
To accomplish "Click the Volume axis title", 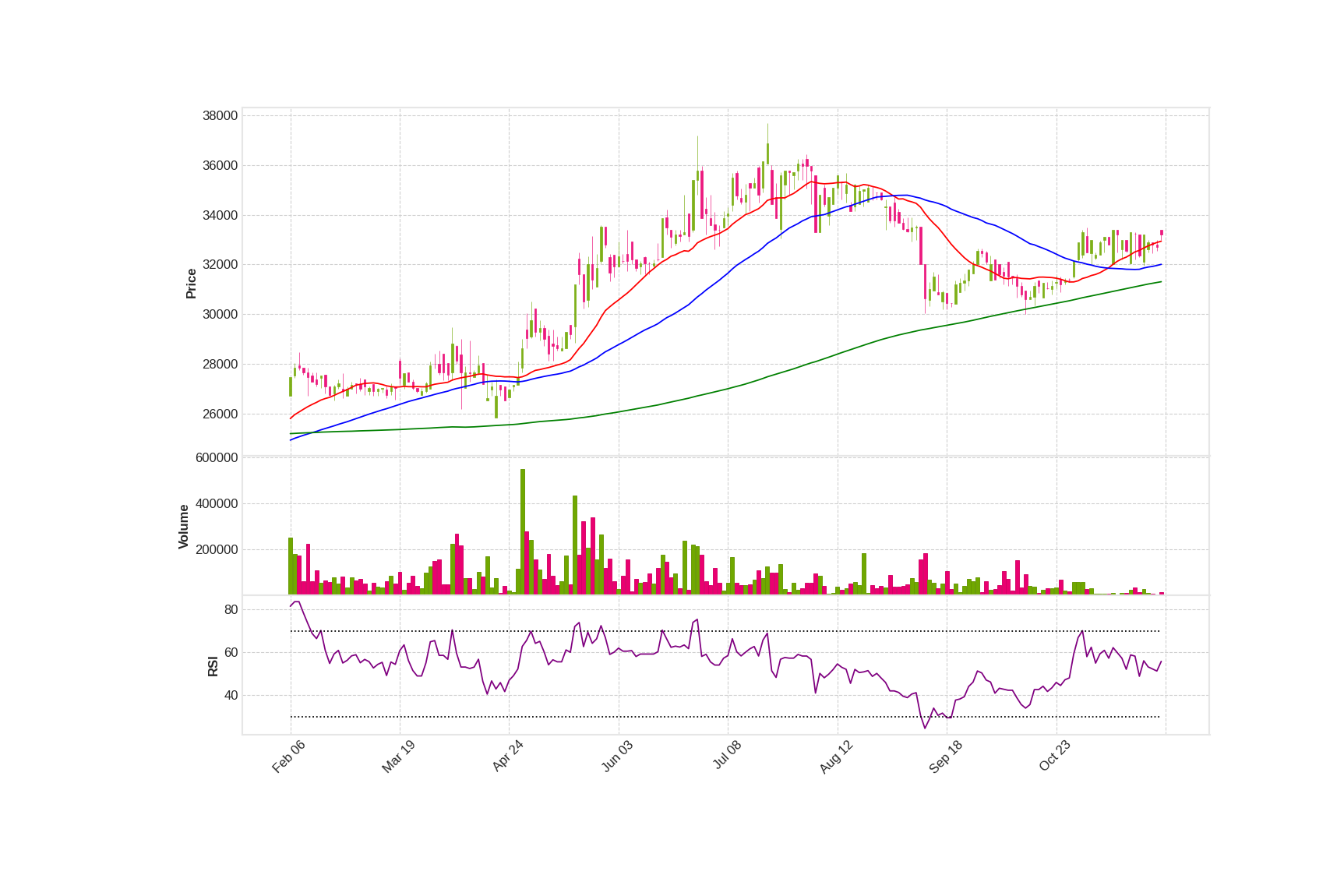I will click(x=184, y=527).
